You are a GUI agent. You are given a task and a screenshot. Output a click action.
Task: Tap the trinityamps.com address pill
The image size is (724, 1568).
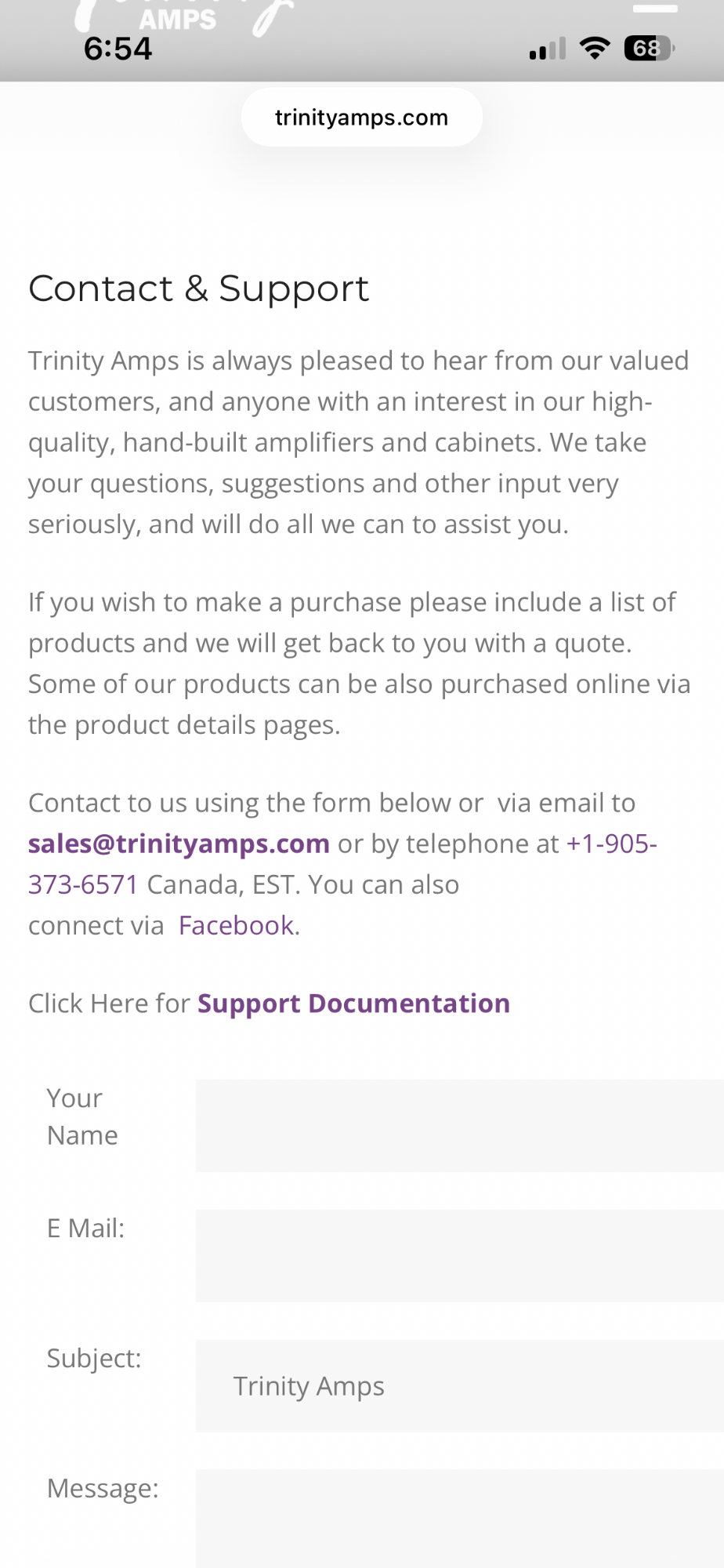pyautogui.click(x=361, y=118)
